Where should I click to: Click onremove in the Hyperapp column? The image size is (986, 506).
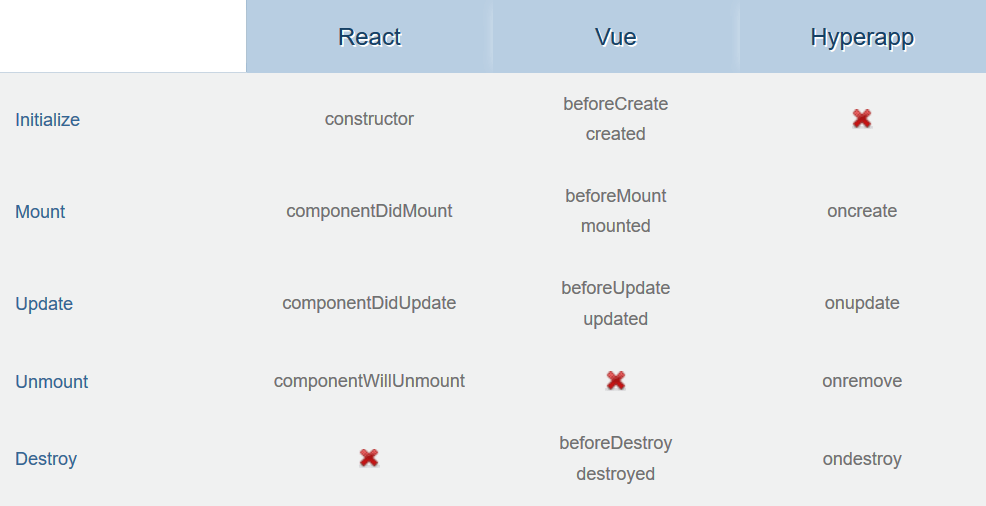862,381
